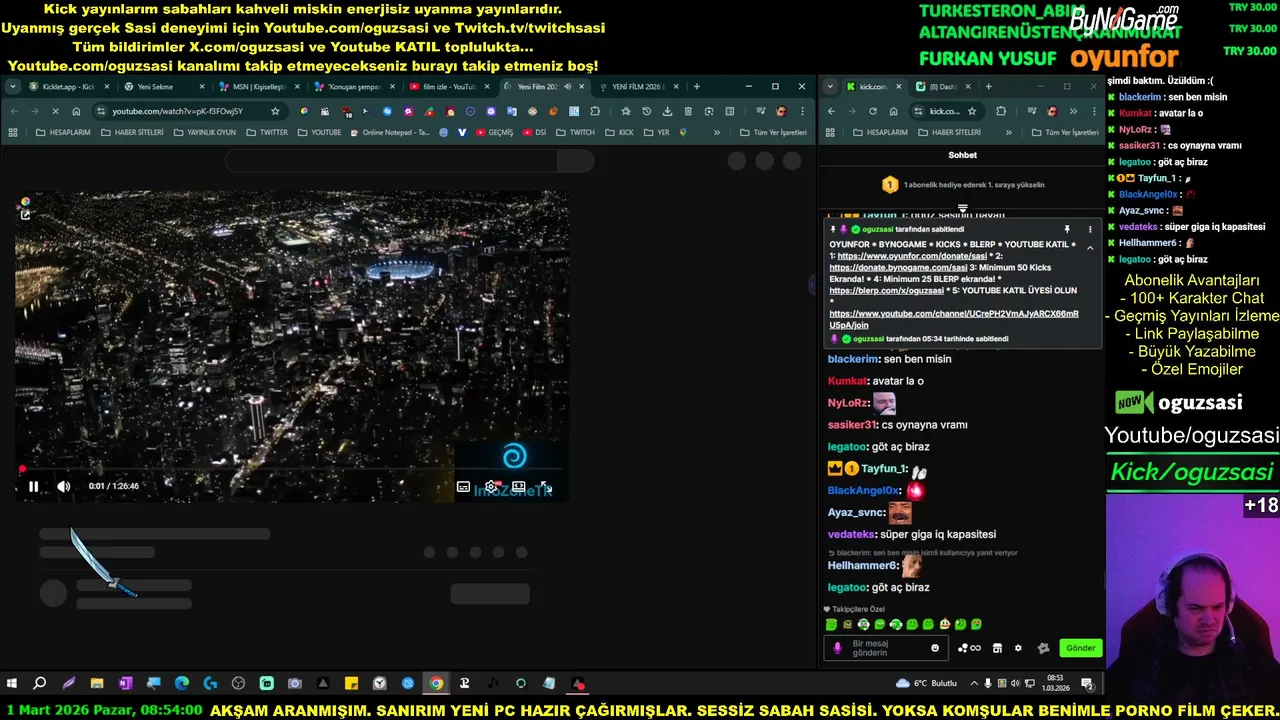Pause the YouTube video playback

33,487
